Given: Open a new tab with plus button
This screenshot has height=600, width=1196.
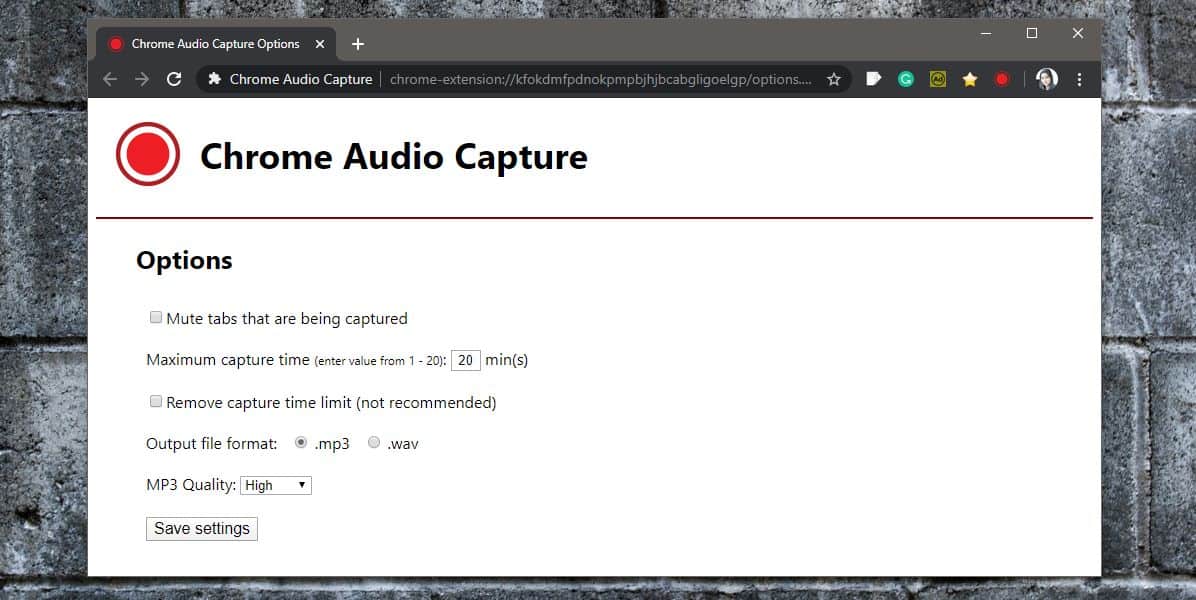Looking at the screenshot, I should 358,44.
